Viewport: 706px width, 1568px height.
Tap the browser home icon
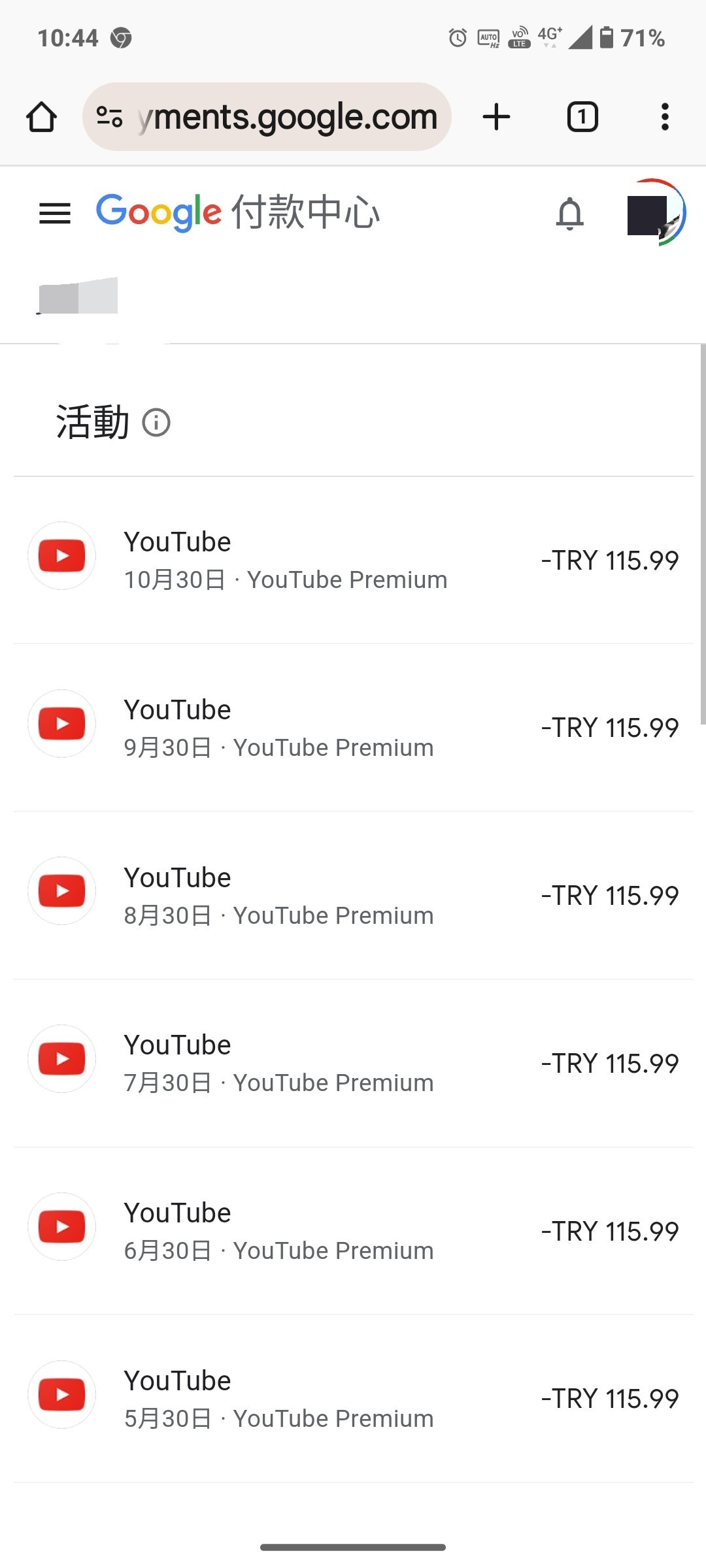(41, 117)
